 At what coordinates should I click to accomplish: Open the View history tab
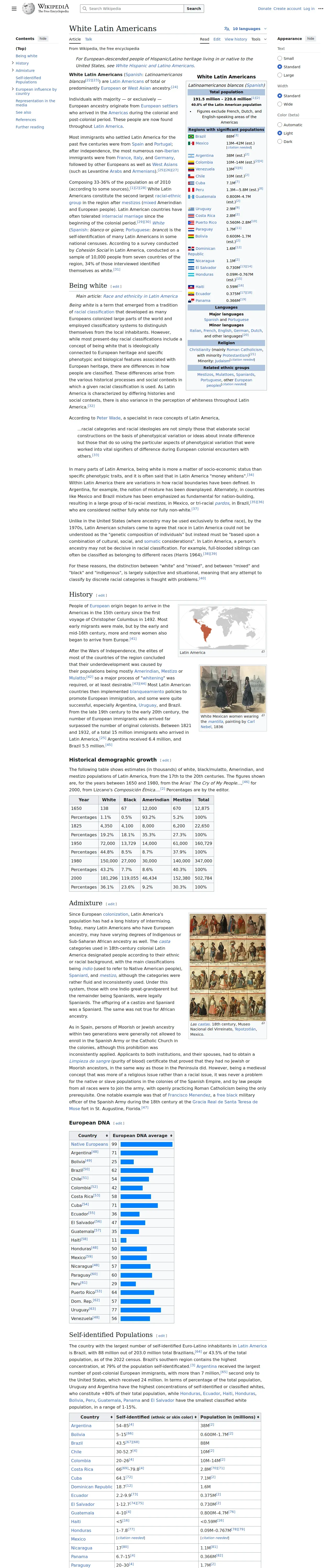(236, 39)
